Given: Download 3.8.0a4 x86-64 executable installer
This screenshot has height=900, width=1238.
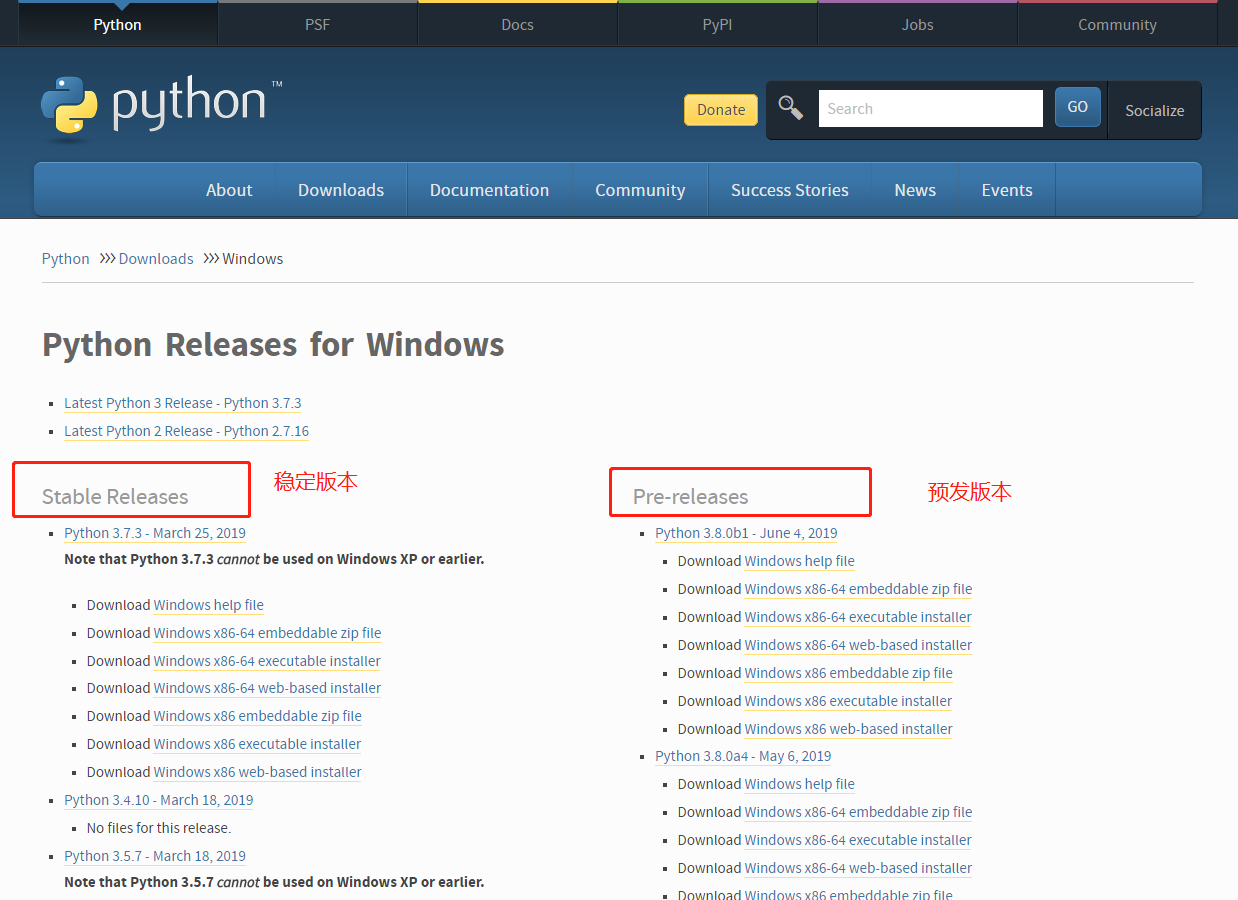Looking at the screenshot, I should [858, 840].
